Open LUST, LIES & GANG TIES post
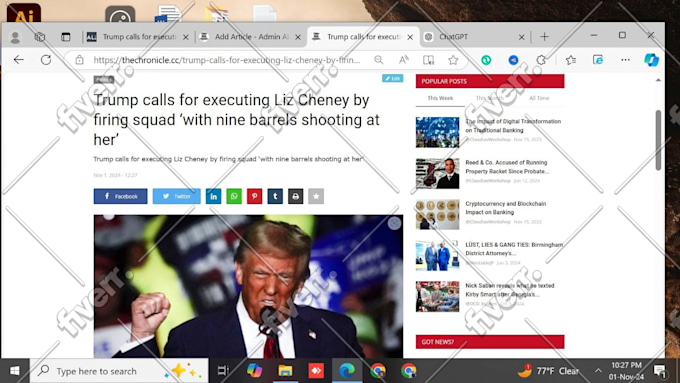The height and width of the screenshot is (383, 680). (514, 249)
